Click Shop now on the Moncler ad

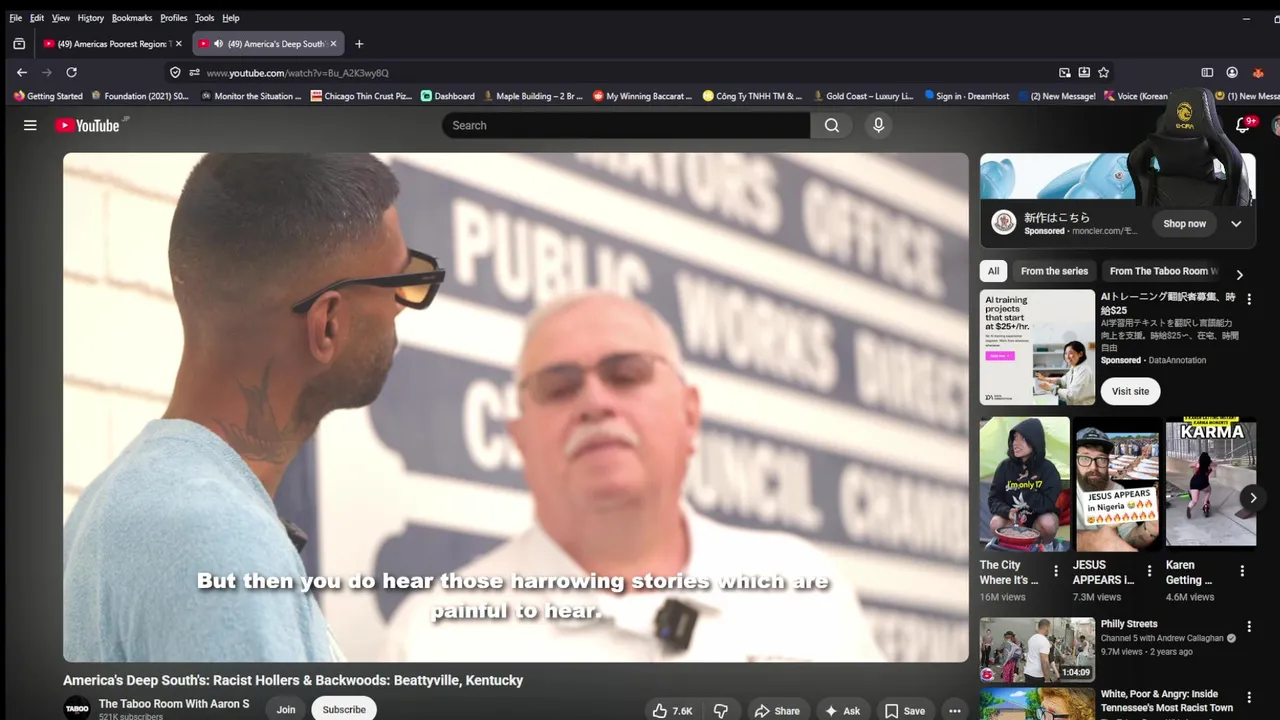point(1184,224)
